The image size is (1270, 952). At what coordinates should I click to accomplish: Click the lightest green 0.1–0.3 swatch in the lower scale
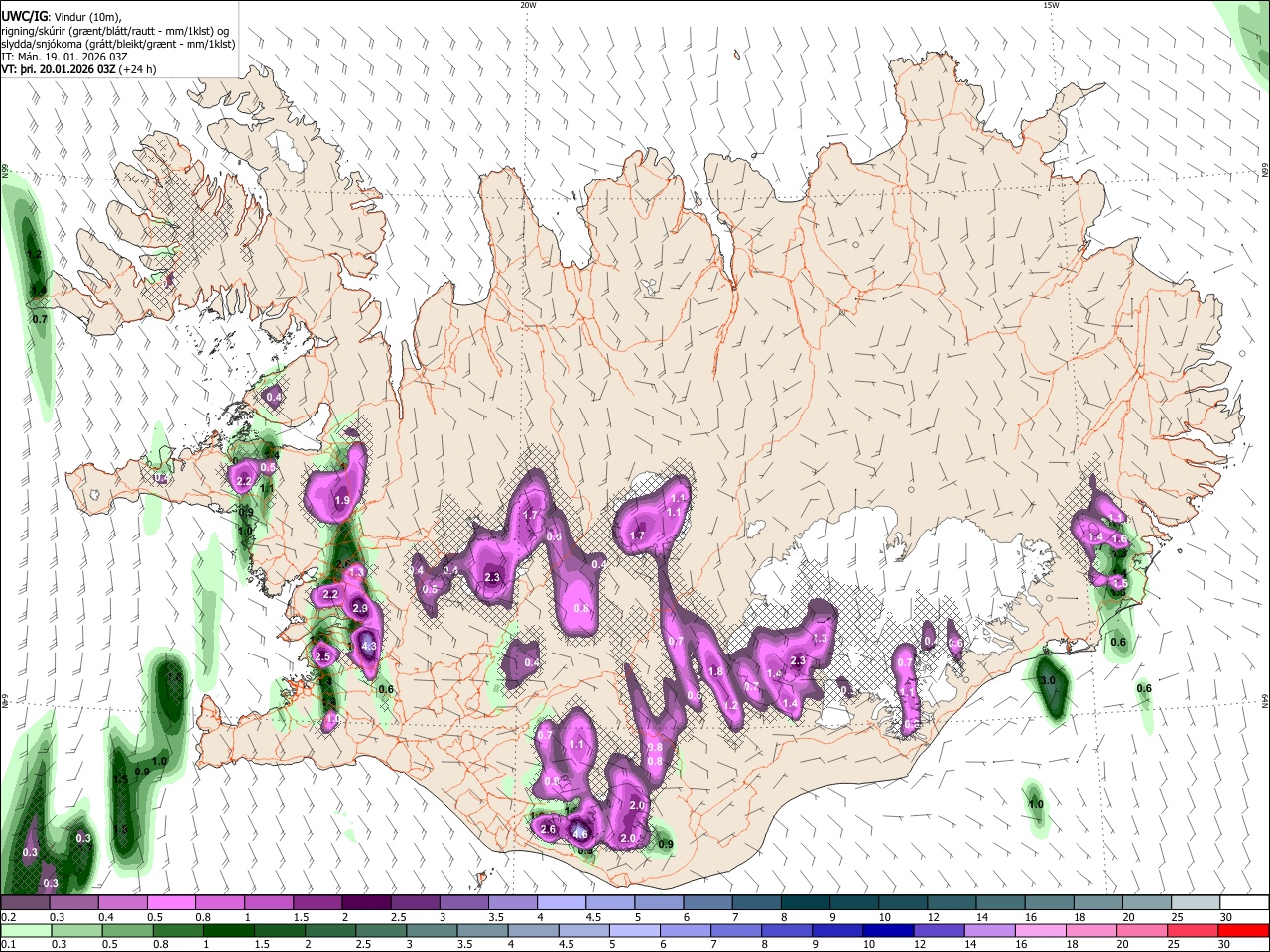tap(25, 930)
